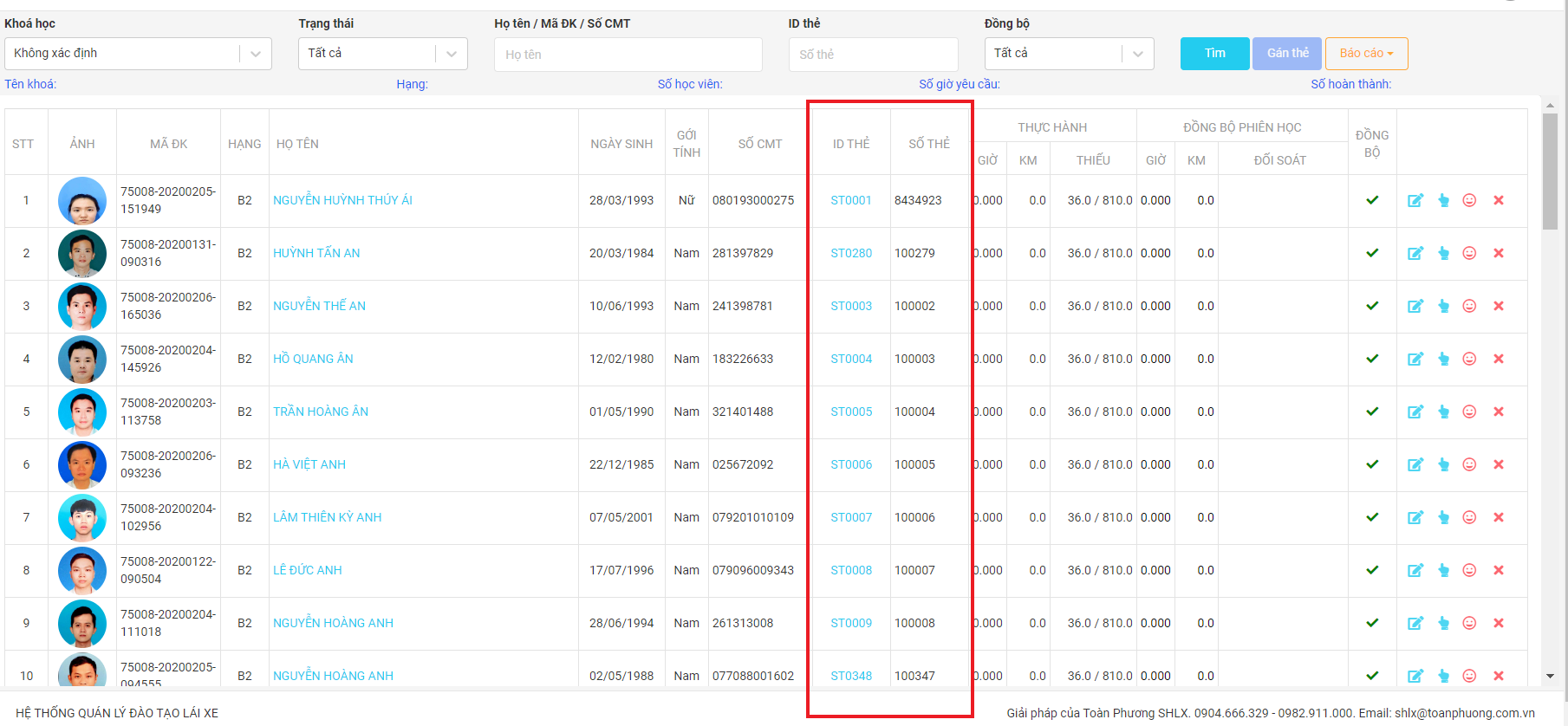Screen dimensions: 1568x726
Task: Click the hand pointer icon in row ST0009
Action: pos(1443,623)
